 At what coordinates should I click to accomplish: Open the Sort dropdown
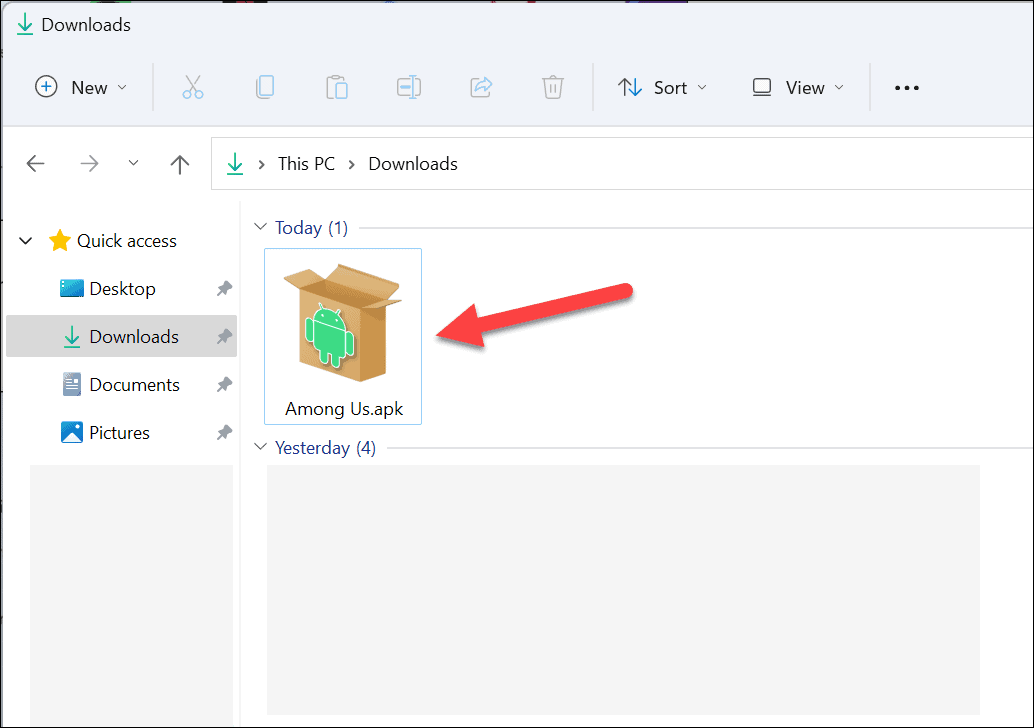pyautogui.click(x=662, y=87)
